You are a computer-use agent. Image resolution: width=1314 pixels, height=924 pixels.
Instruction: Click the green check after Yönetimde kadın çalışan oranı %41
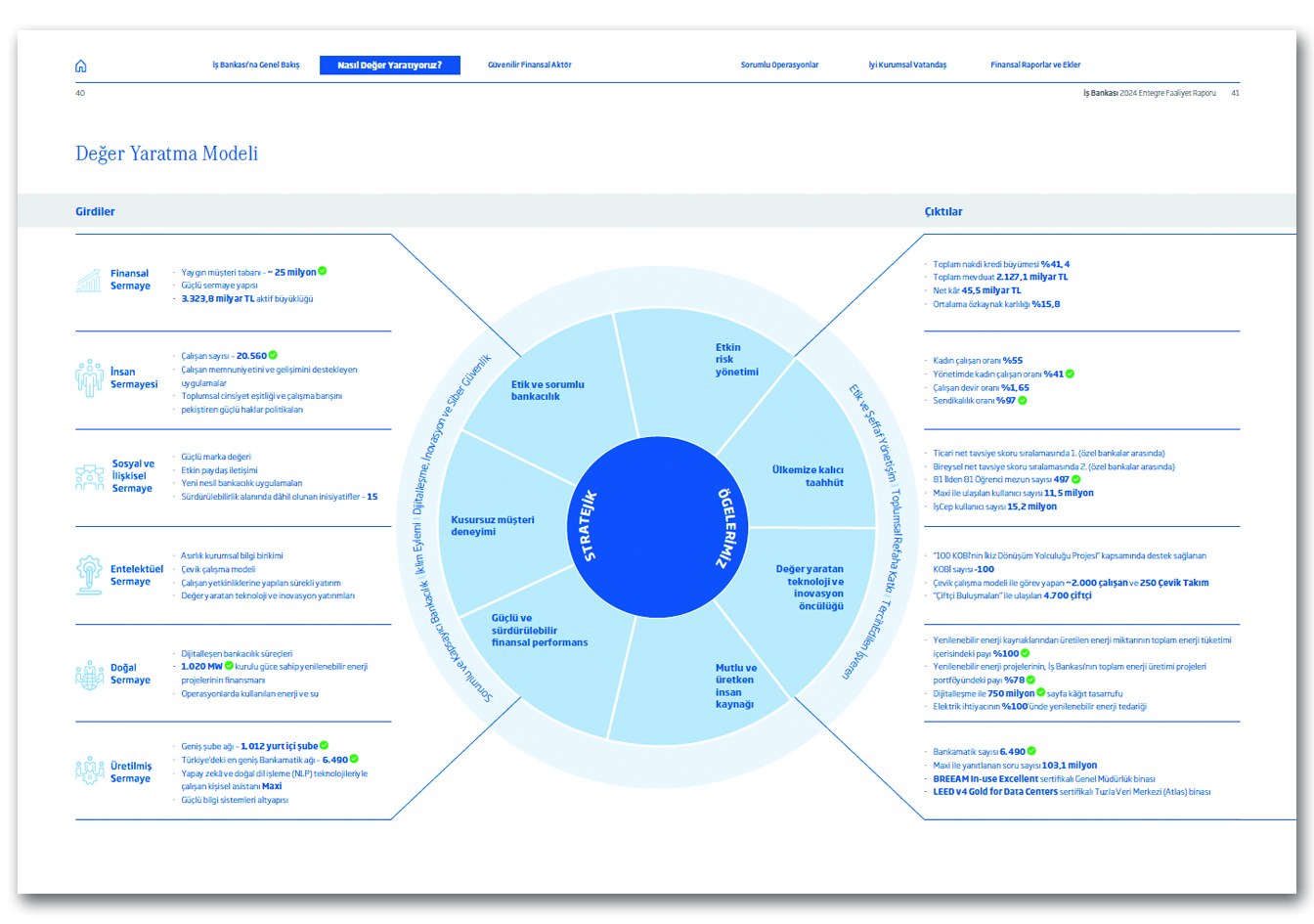[1070, 374]
